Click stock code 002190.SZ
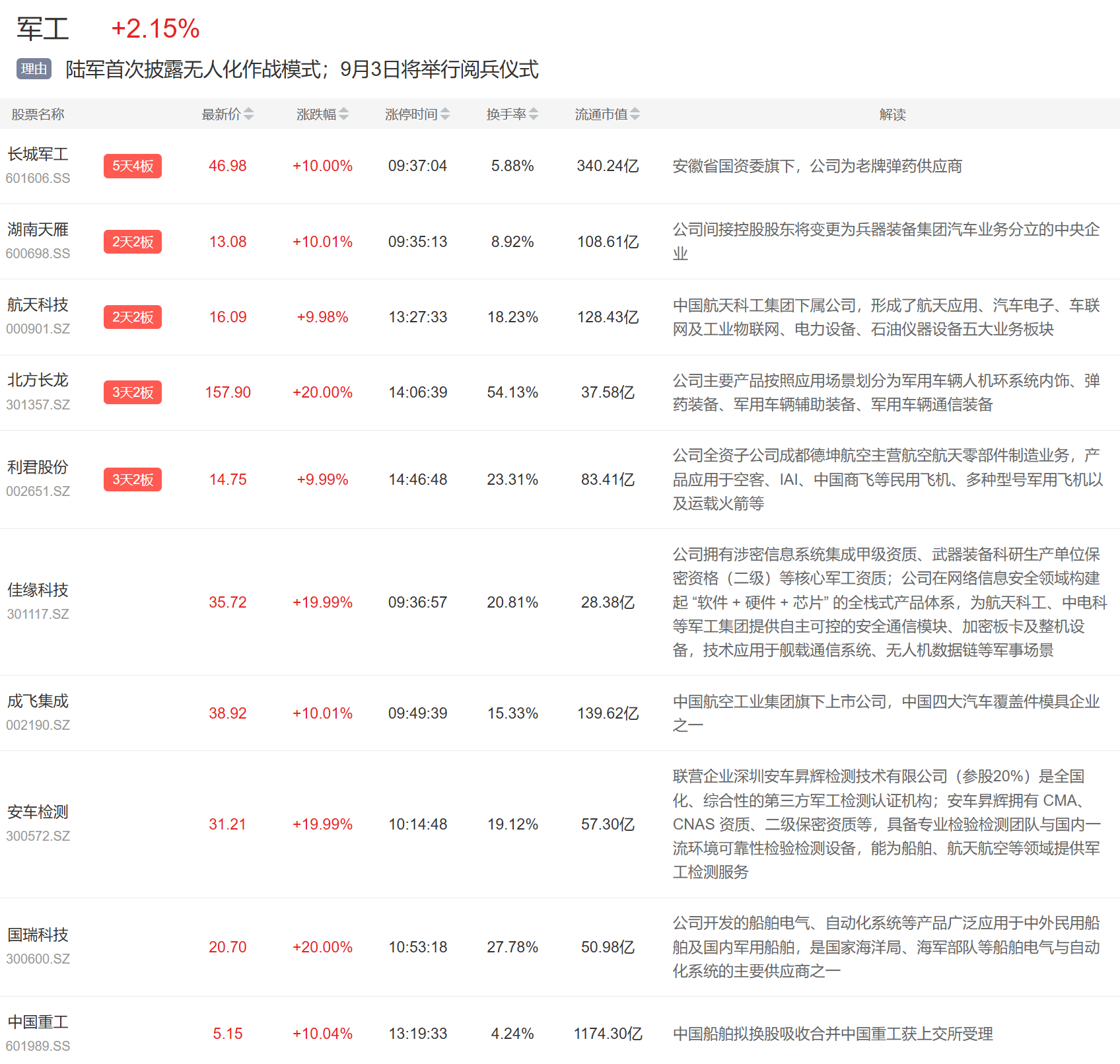Image resolution: width=1120 pixels, height=1064 pixels. click(38, 725)
